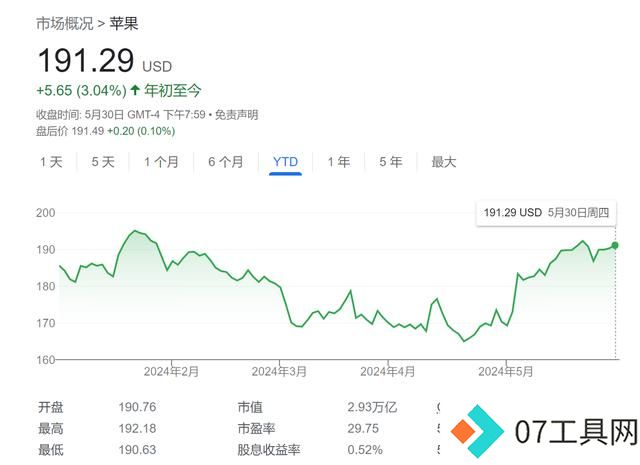Click the 191.29 current price

[86, 60]
